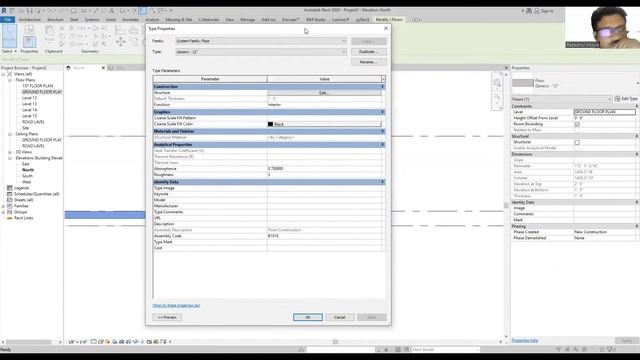The image size is (640, 360).
Task: Click the Edit Type icon in Properties
Action: click(618, 99)
